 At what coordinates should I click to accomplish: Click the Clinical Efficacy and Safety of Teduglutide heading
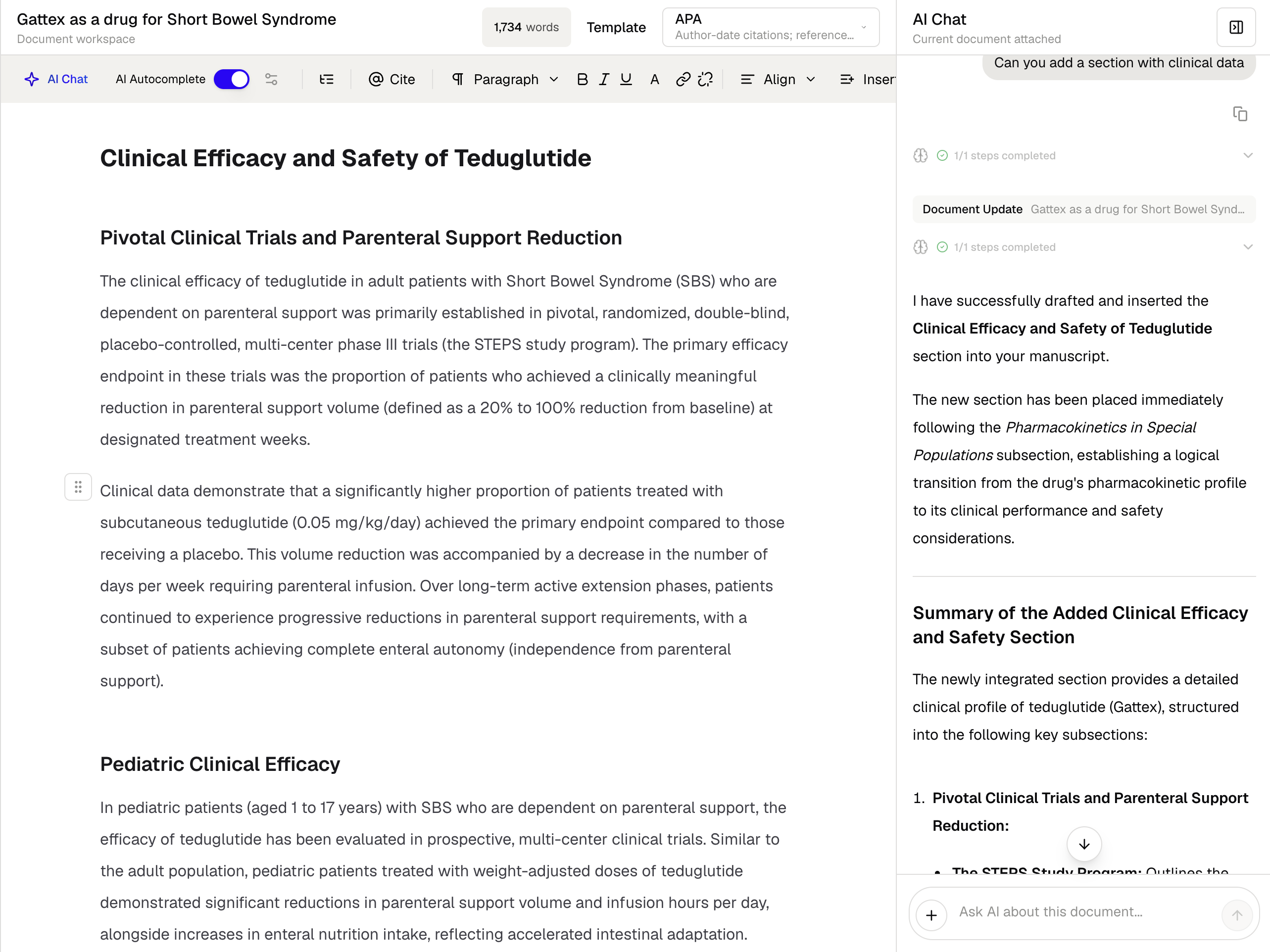tap(345, 158)
